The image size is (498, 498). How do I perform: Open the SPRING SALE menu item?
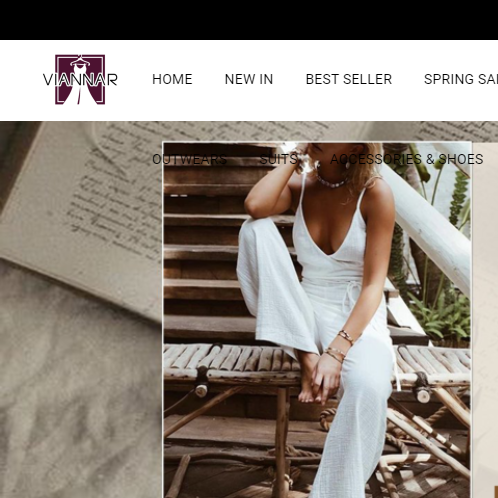pos(461,79)
